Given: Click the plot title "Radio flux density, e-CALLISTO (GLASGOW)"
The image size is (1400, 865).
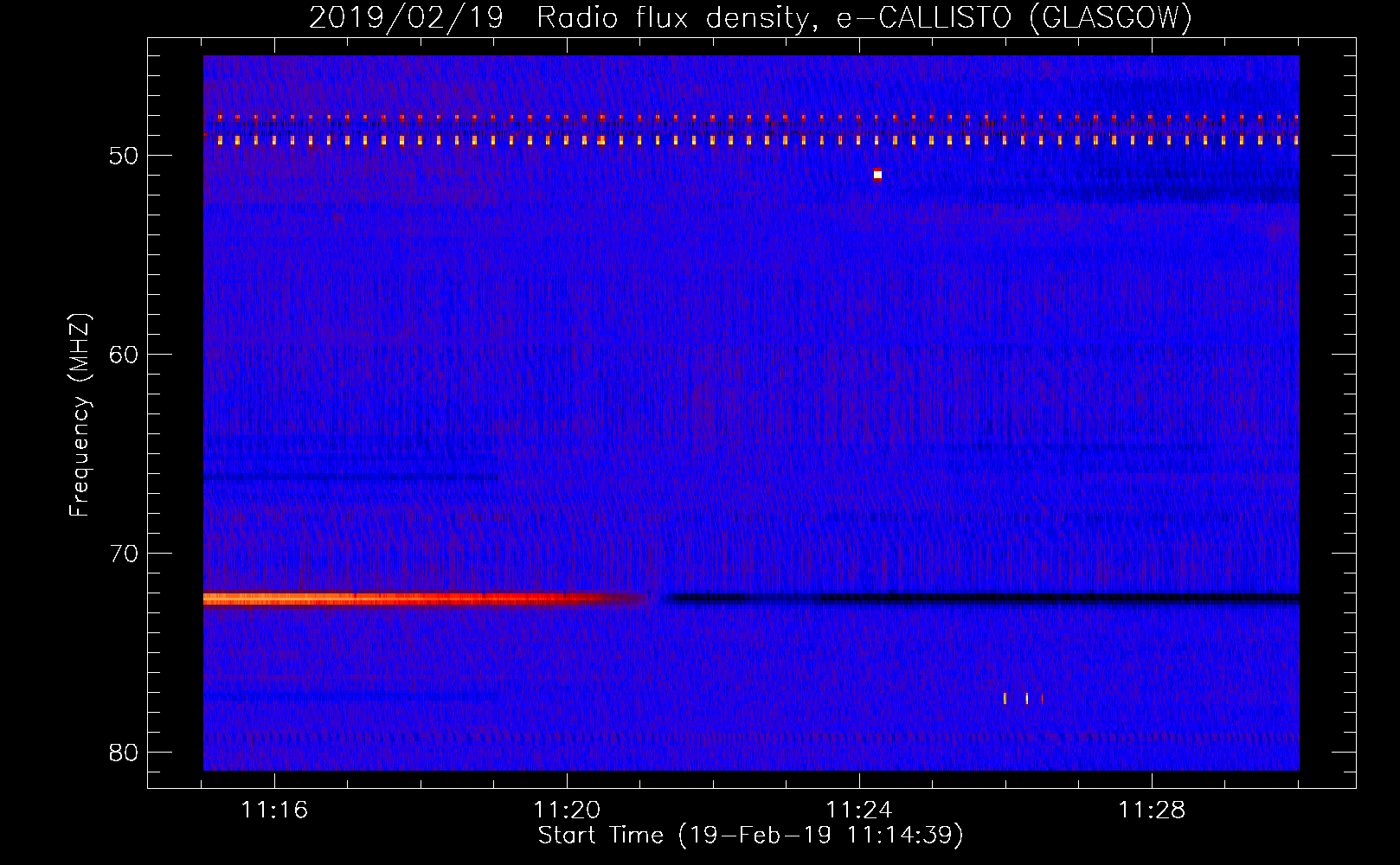Looking at the screenshot, I should [x=864, y=17].
